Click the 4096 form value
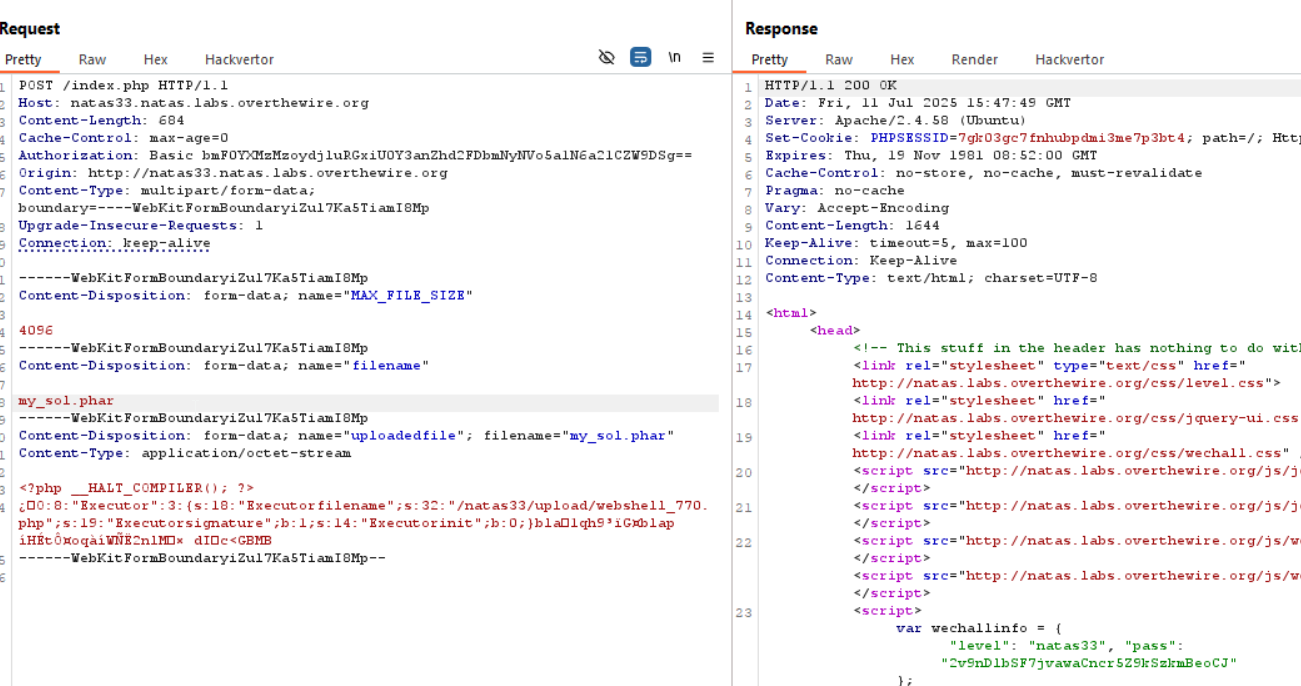Image resolution: width=1301 pixels, height=686 pixels. coord(36,330)
